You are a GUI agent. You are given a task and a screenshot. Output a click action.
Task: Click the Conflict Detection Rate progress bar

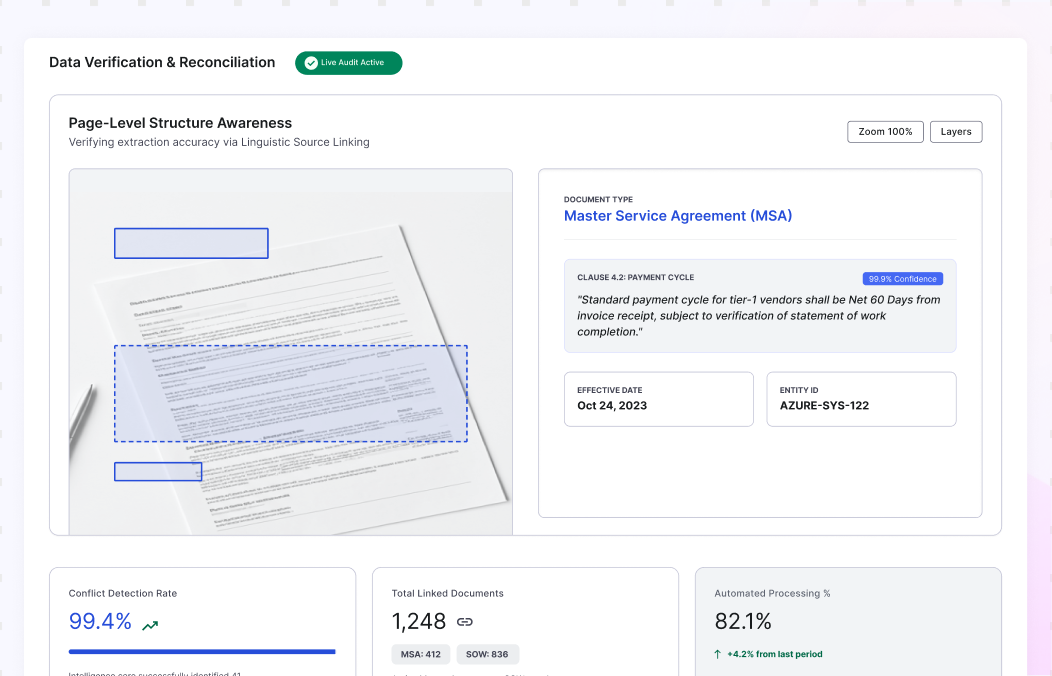(202, 651)
